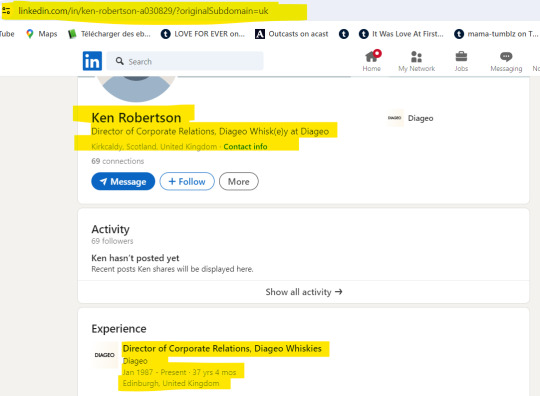Click Edinburgh, United Kingdom location text

[x=171, y=383]
